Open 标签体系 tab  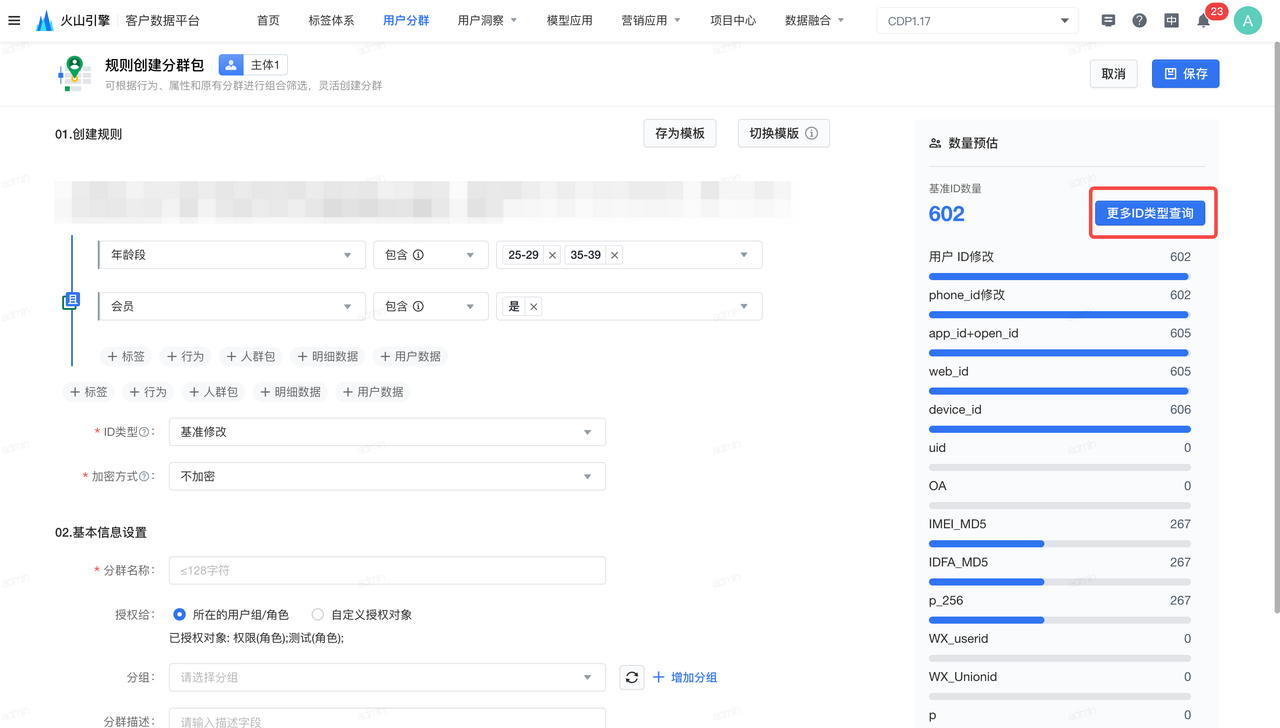pyautogui.click(x=331, y=20)
